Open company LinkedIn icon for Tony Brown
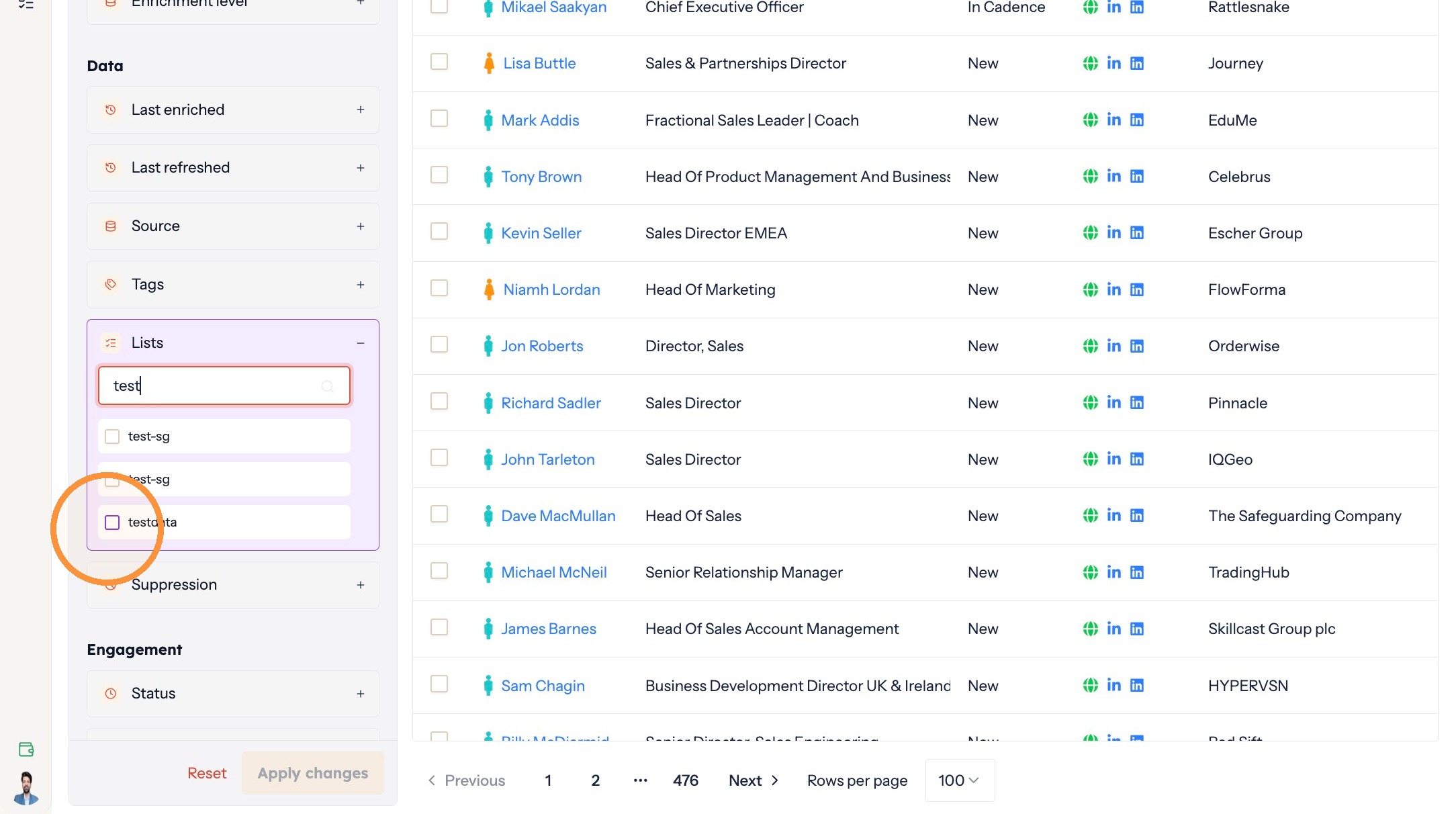Image resolution: width=1456 pixels, height=814 pixels. pyautogui.click(x=1136, y=176)
